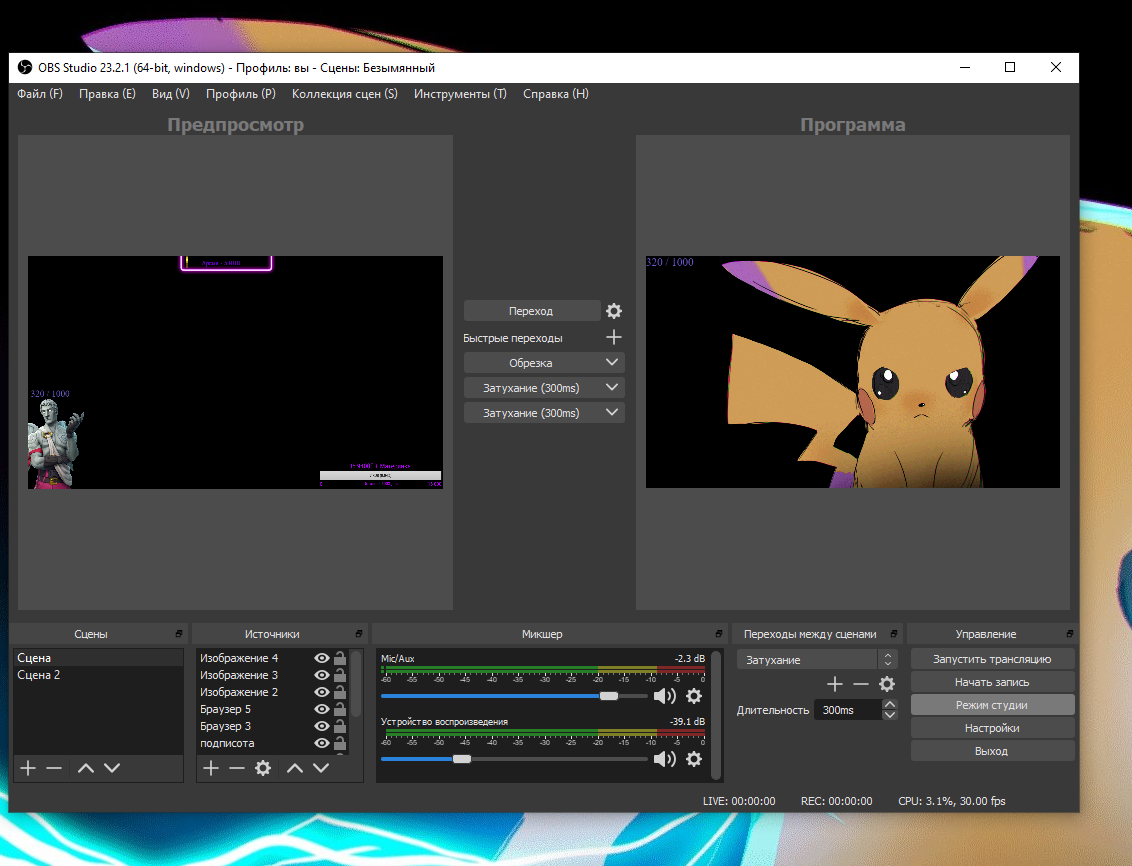Viewport: 1132px width, 866px height.
Task: Hide the Изображение 4 source
Action: [322, 658]
